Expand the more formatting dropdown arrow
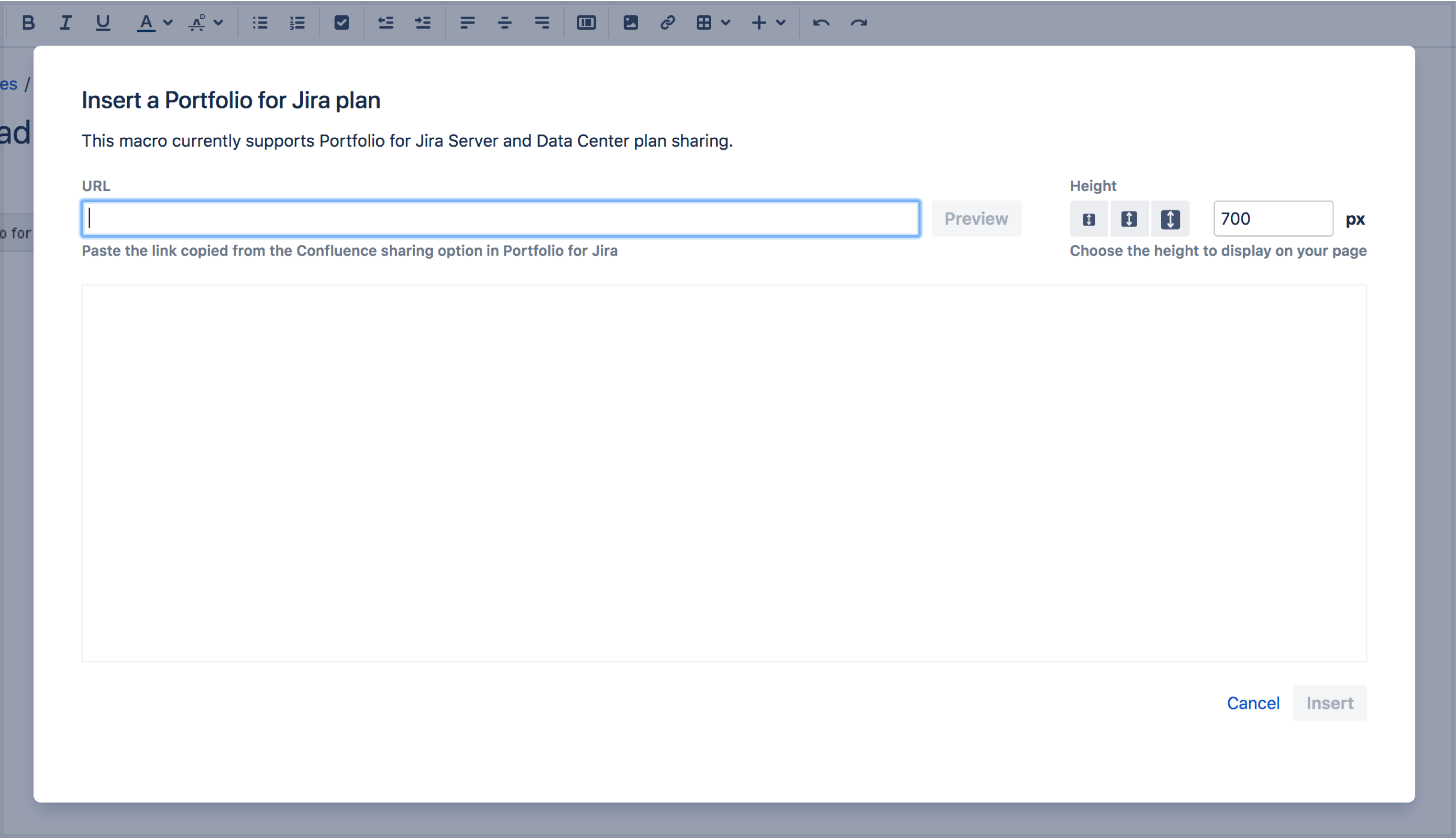The height and width of the screenshot is (839, 1456). point(219,23)
